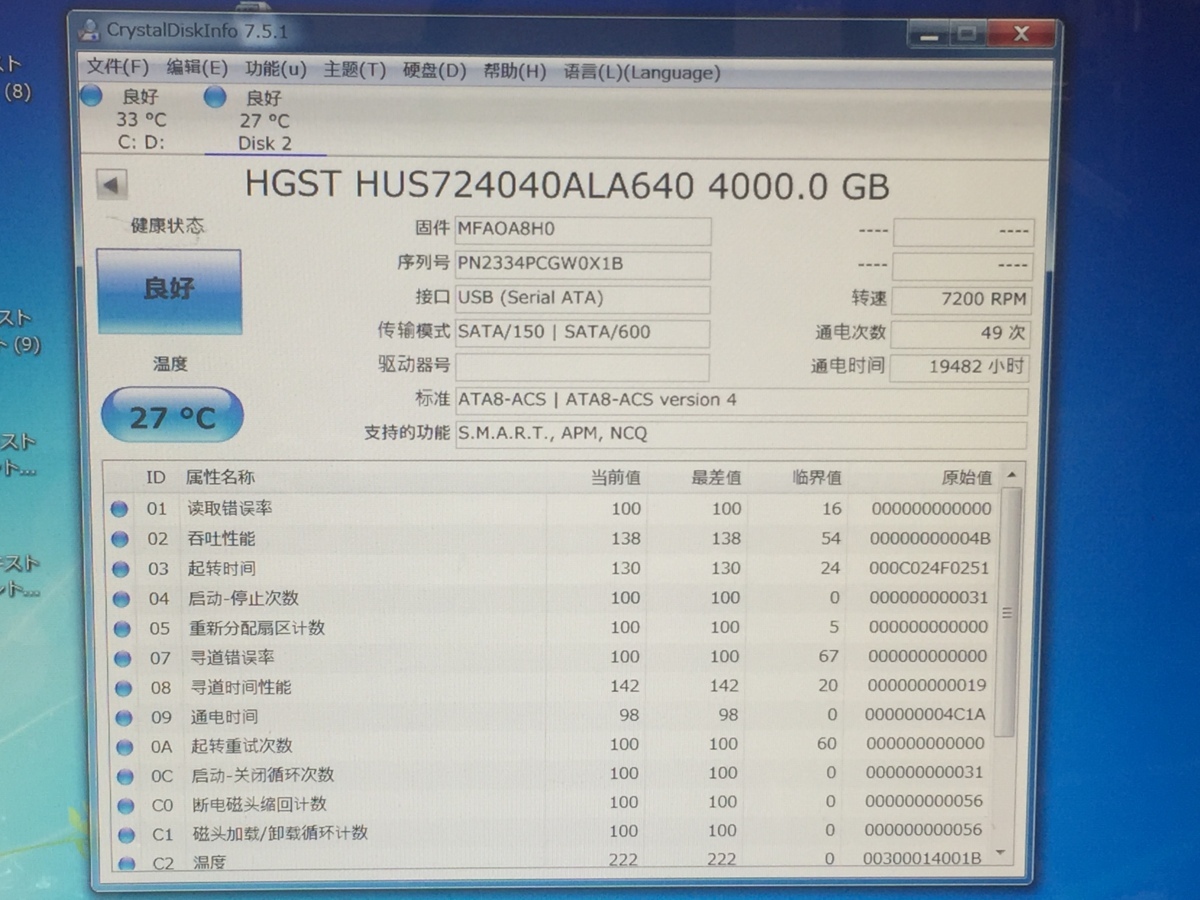Click the 当前值 column header

tap(616, 478)
